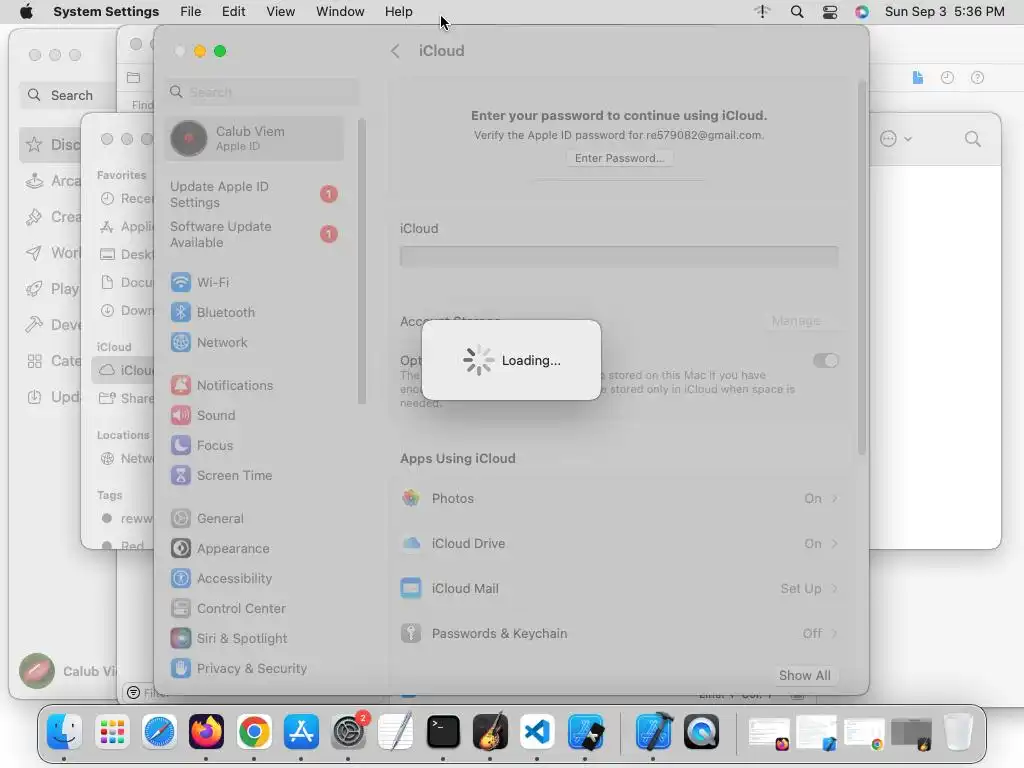Click the date and time in menu bar

tap(944, 12)
